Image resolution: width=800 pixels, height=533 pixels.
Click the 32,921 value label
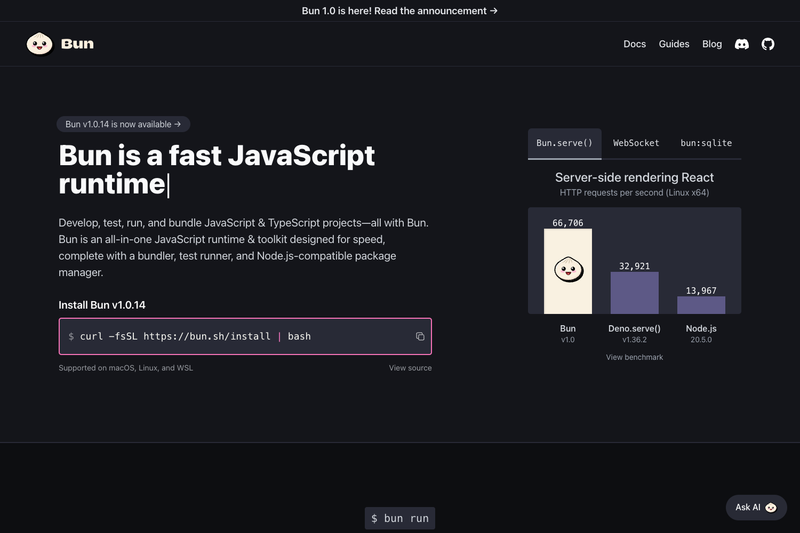634,266
